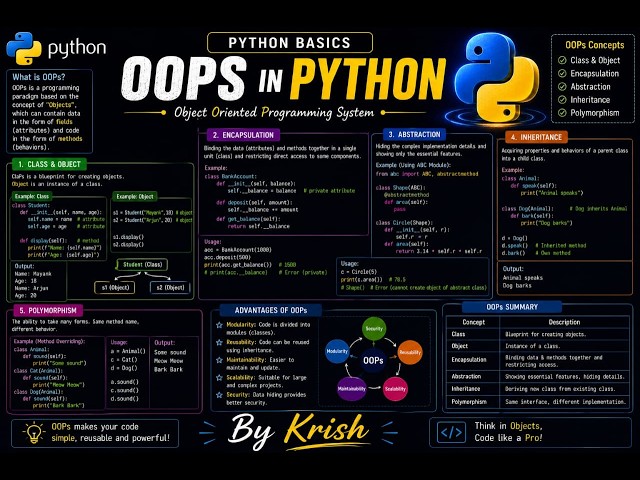640x480 pixels.
Task: Click the </> code icon beside 'Think in Objects'
Action: coord(451,432)
